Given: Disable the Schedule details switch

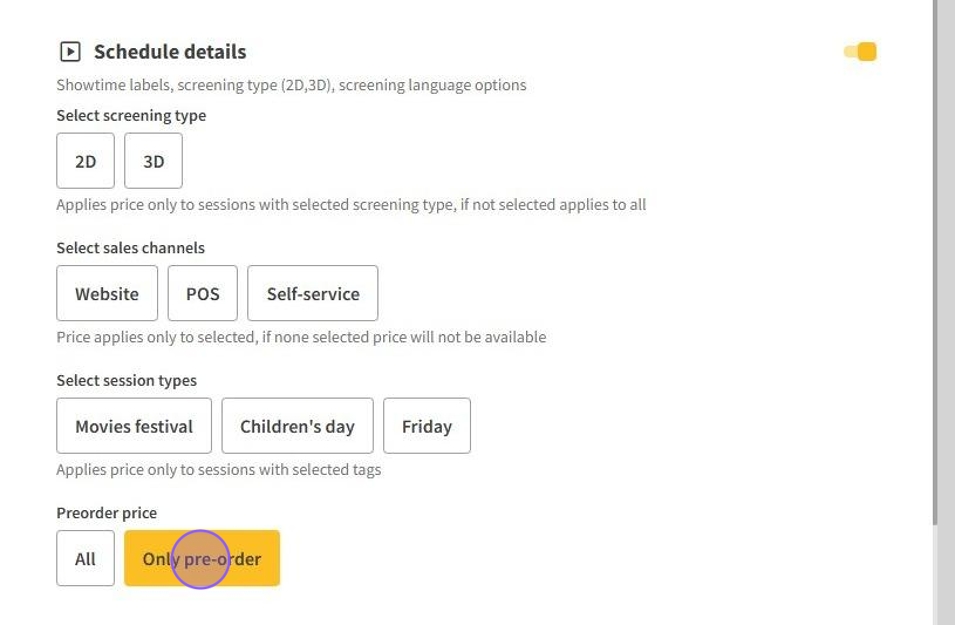Looking at the screenshot, I should coord(860,52).
